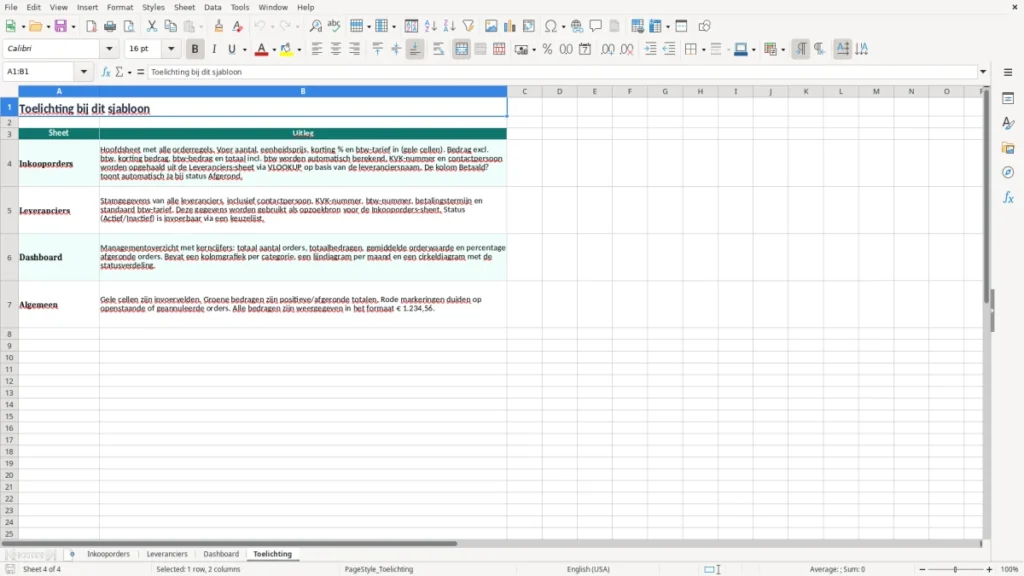Image resolution: width=1024 pixels, height=576 pixels.
Task: Click the Spelling check icon
Action: point(334,26)
